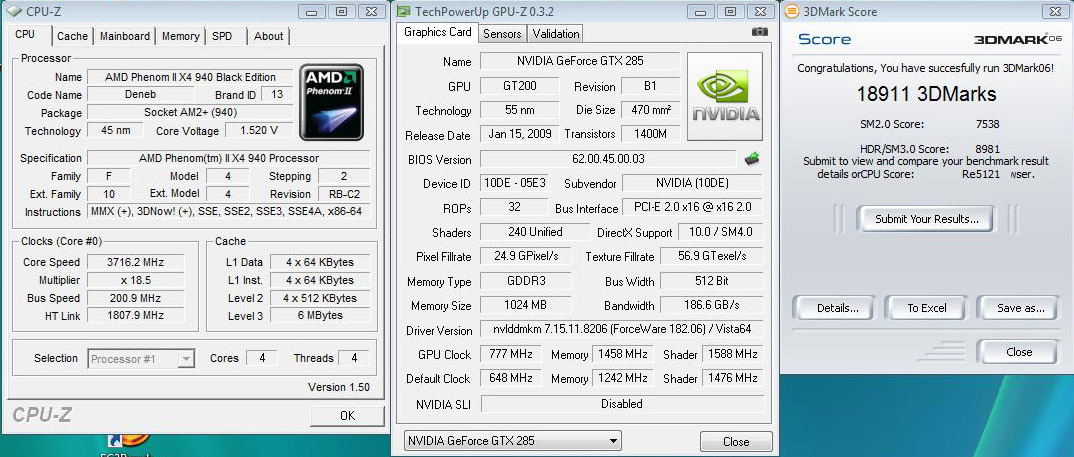Viewport: 1074px width, 457px height.
Task: Click the Bandwidth value 186.6 GB/s
Action: (711, 306)
